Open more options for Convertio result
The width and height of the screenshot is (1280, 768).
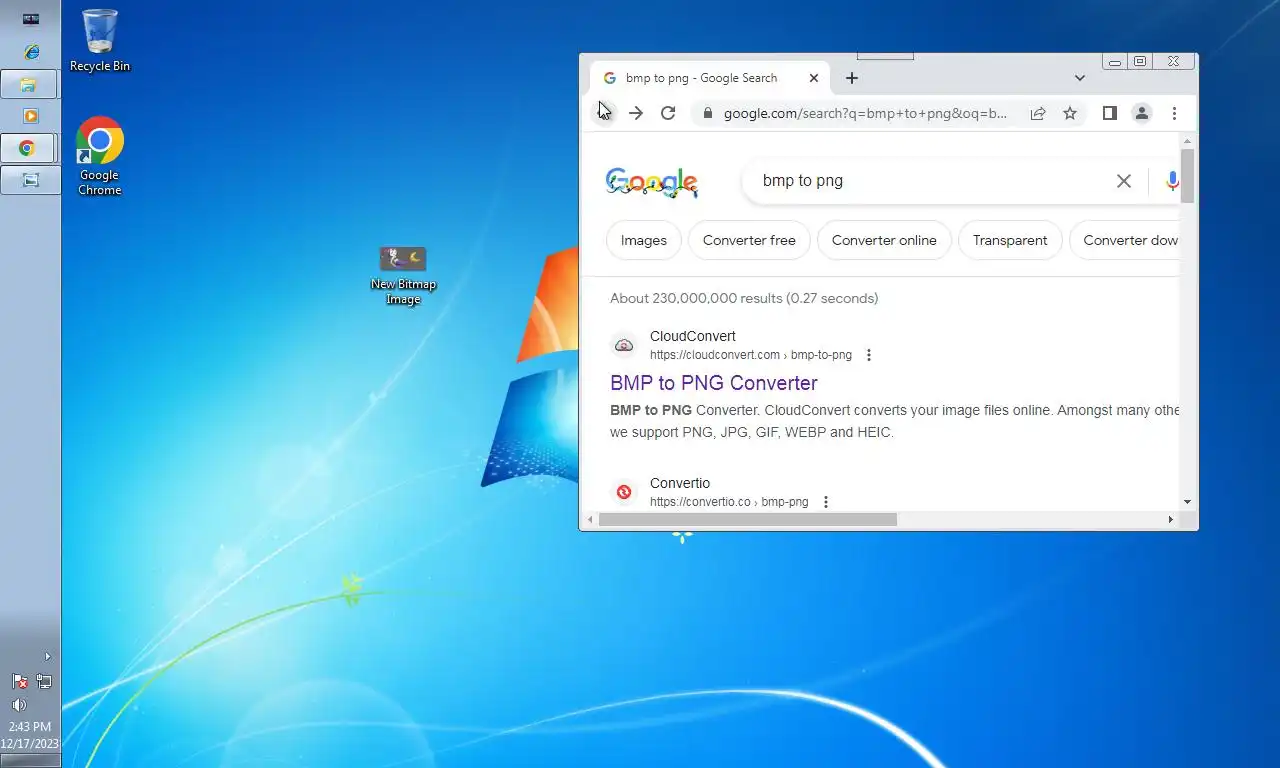[x=825, y=502]
